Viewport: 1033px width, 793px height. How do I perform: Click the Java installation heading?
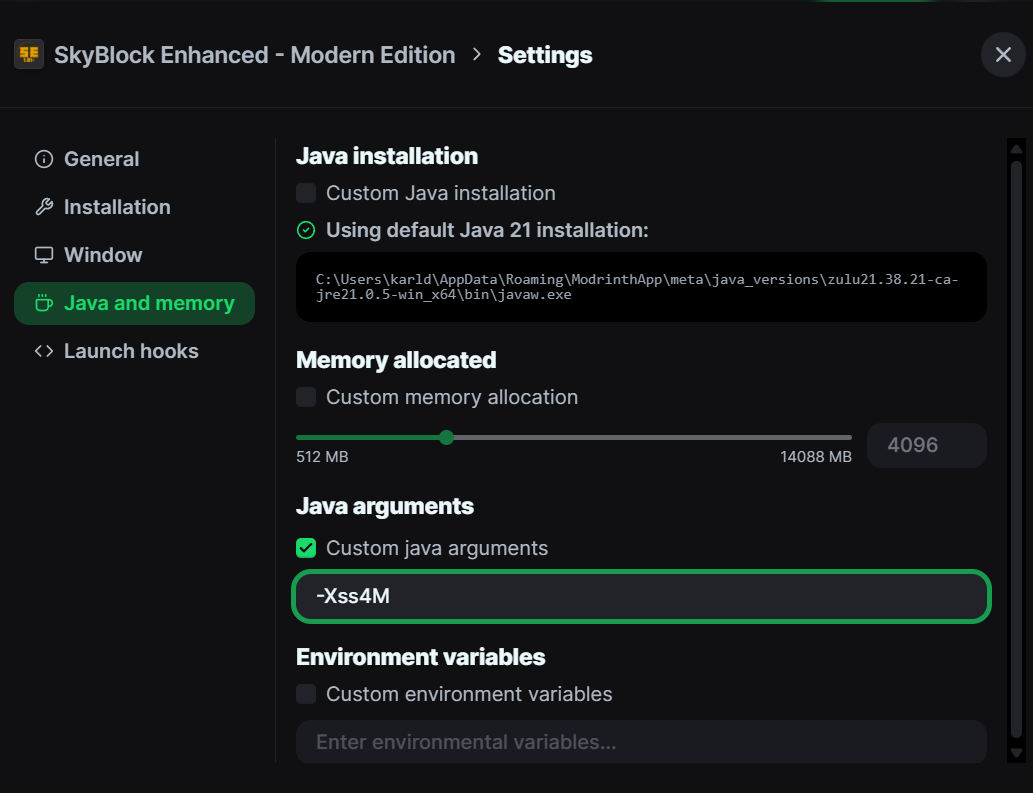tap(387, 156)
